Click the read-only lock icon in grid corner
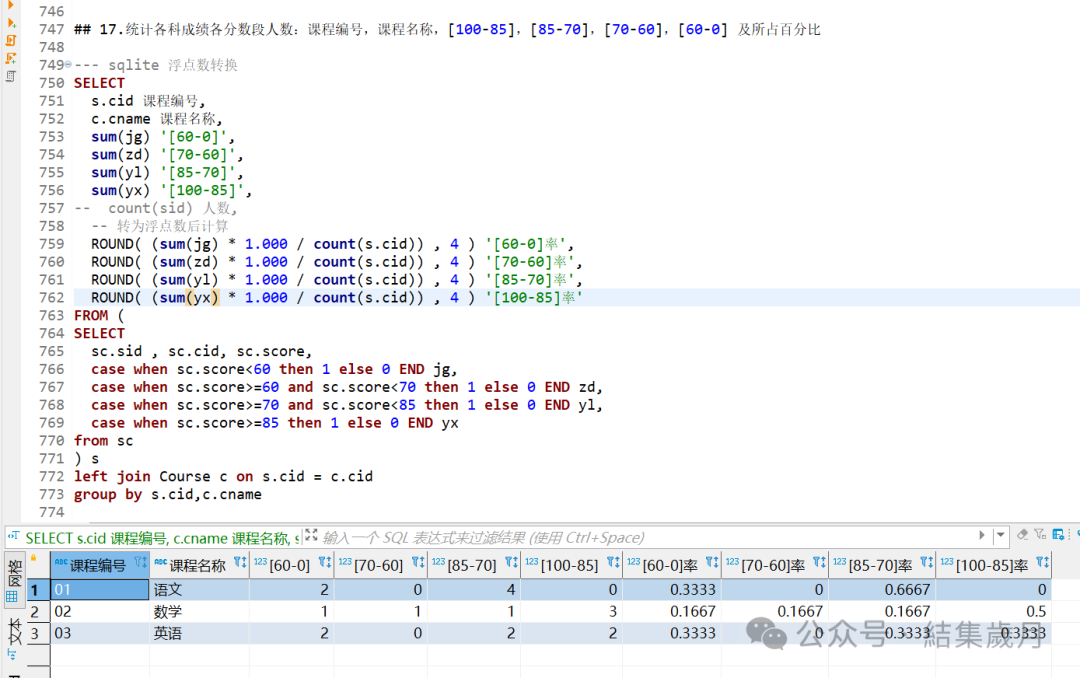The image size is (1080, 678). pos(33,559)
